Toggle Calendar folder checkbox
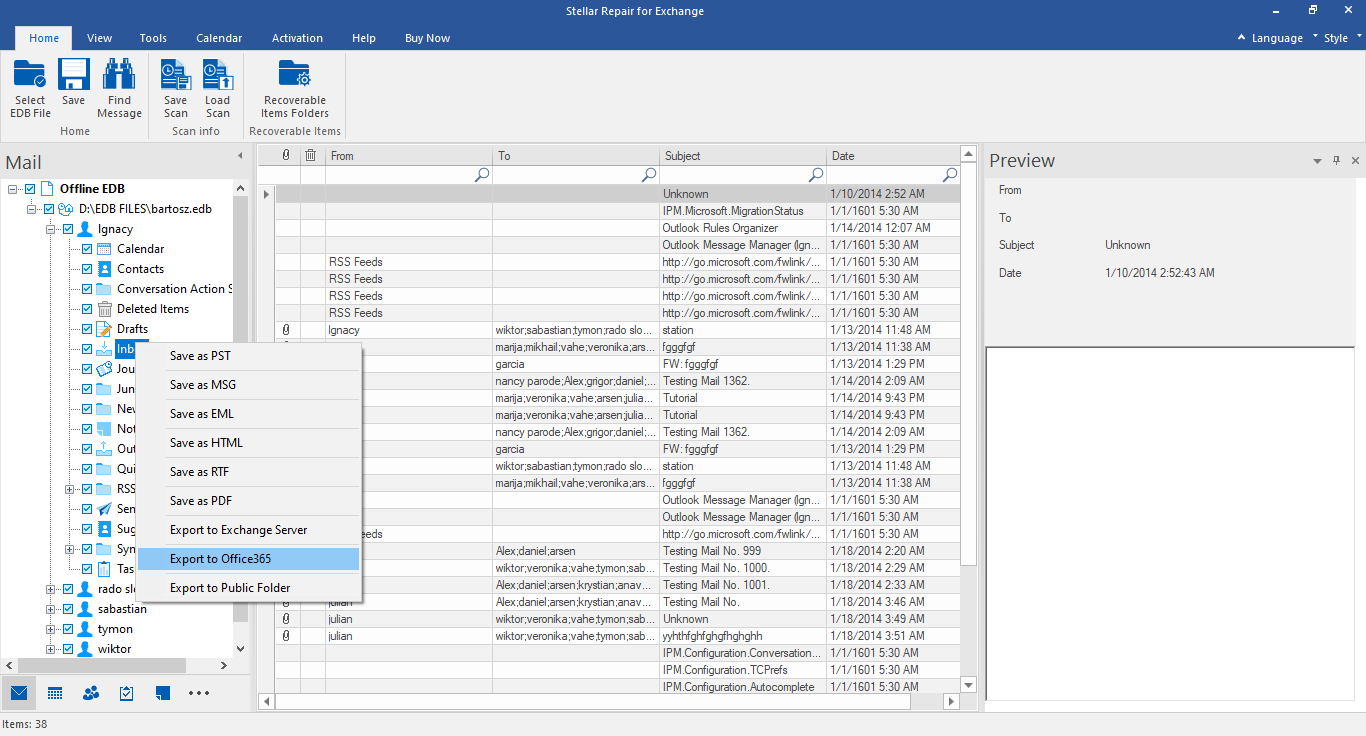This screenshot has height=736, width=1366. pos(87,249)
